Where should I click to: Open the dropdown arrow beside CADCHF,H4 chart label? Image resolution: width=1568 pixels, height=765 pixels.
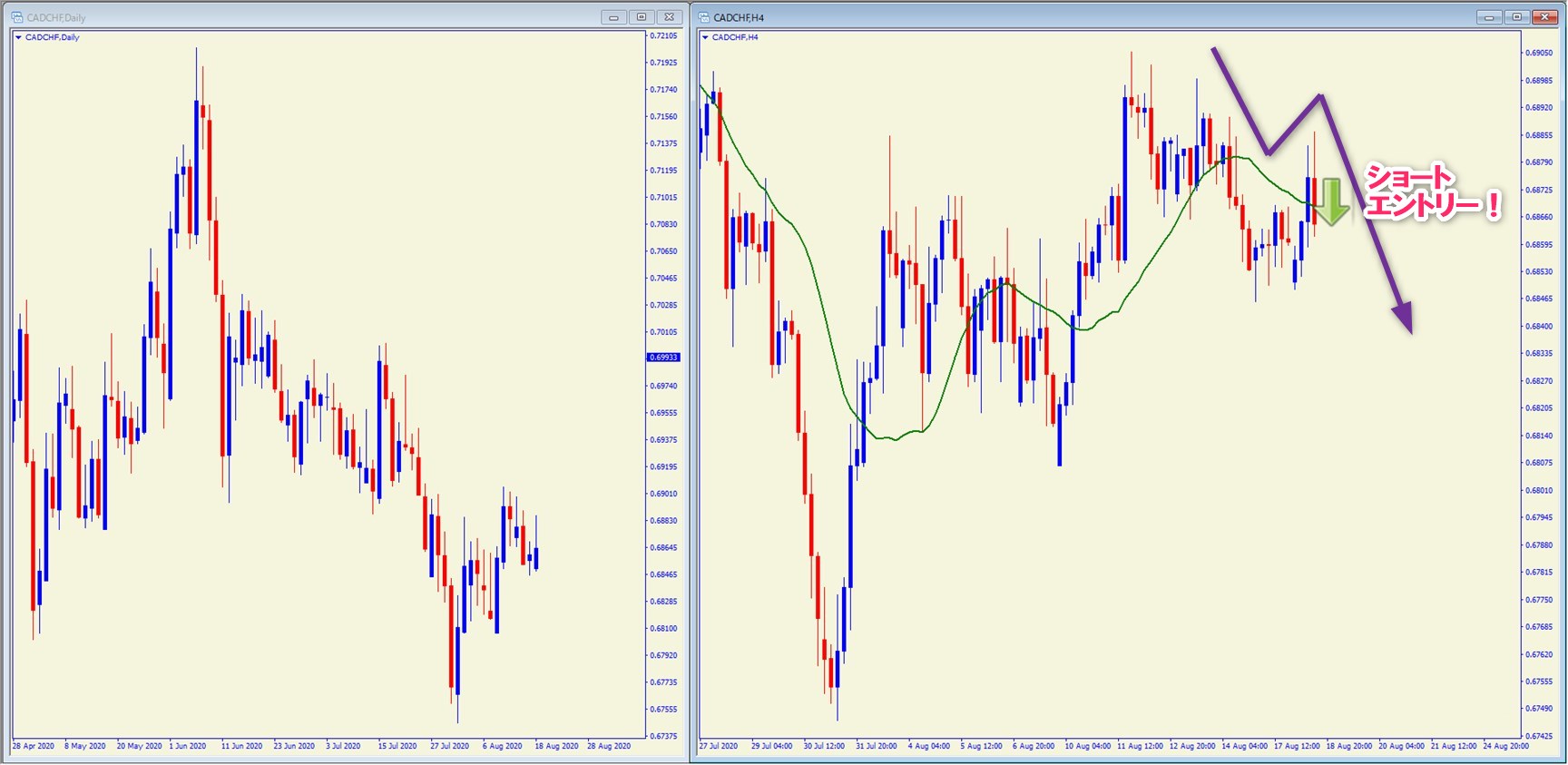pos(705,38)
